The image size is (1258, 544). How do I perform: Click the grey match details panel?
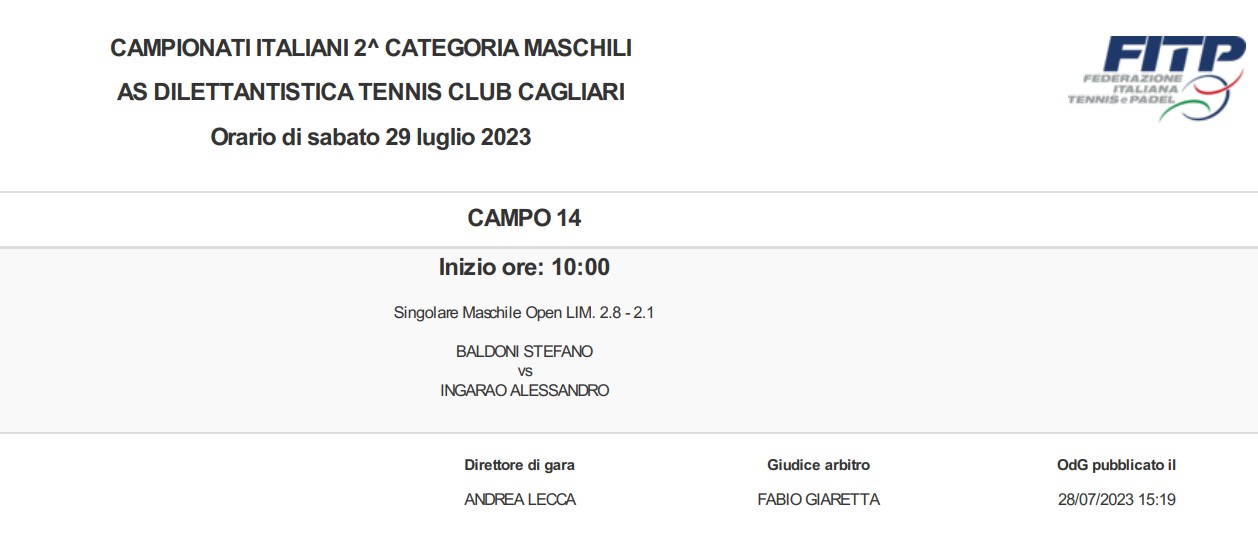(629, 341)
